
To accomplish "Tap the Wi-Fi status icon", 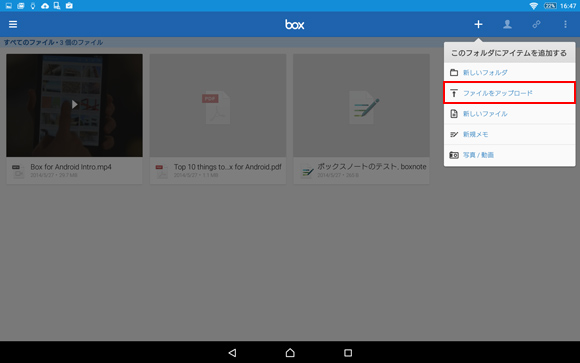I will (x=533, y=6).
